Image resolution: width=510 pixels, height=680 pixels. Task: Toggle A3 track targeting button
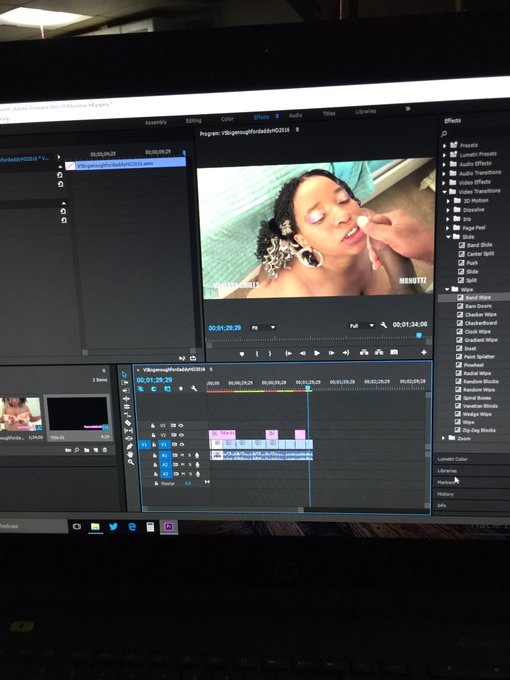point(165,474)
